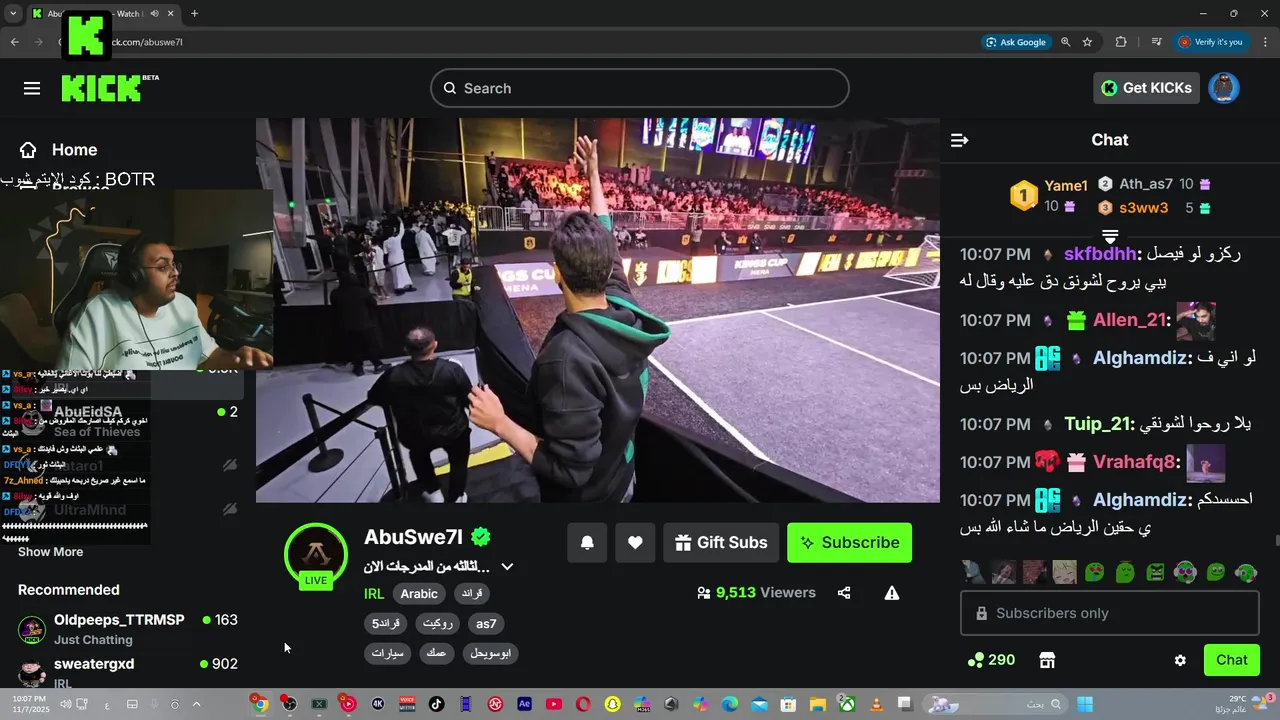The image size is (1280, 720).
Task: Open AbuEidSA followed channel
Action: pos(128,421)
